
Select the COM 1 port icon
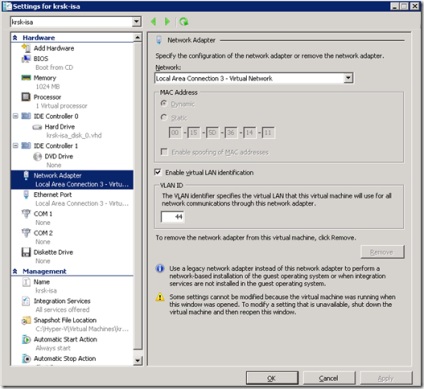(26, 214)
